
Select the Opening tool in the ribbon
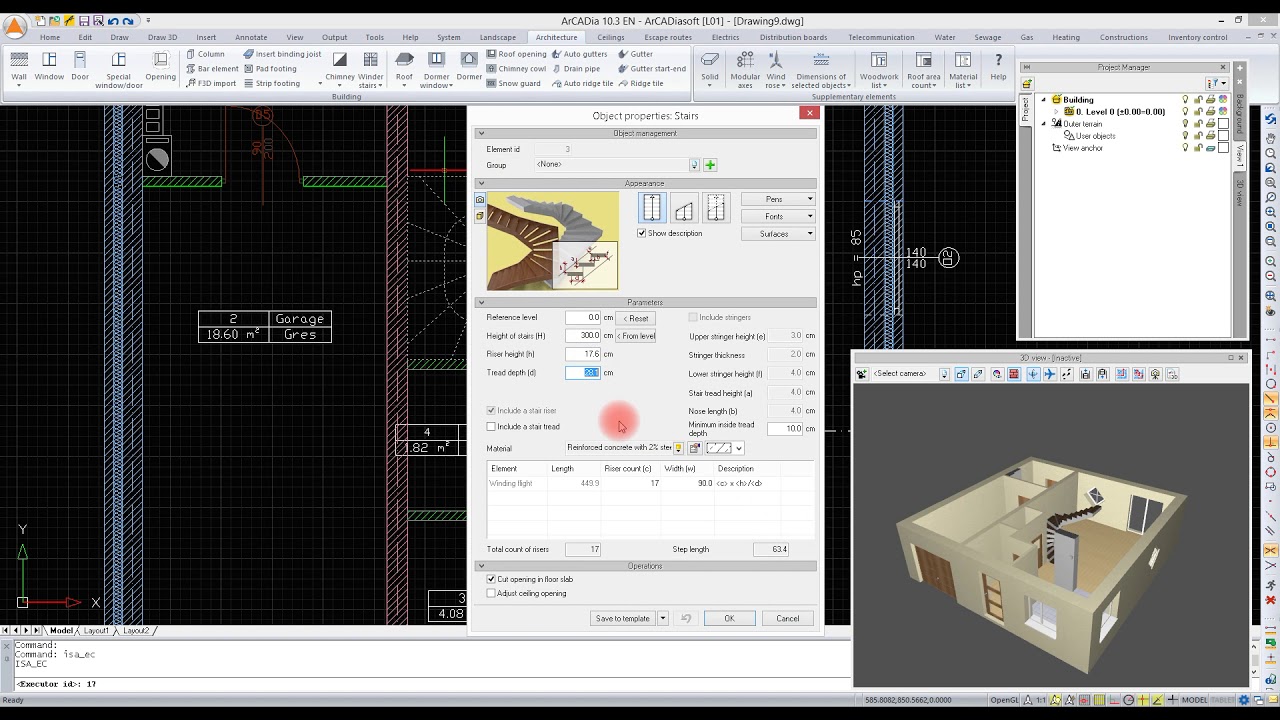(x=160, y=67)
